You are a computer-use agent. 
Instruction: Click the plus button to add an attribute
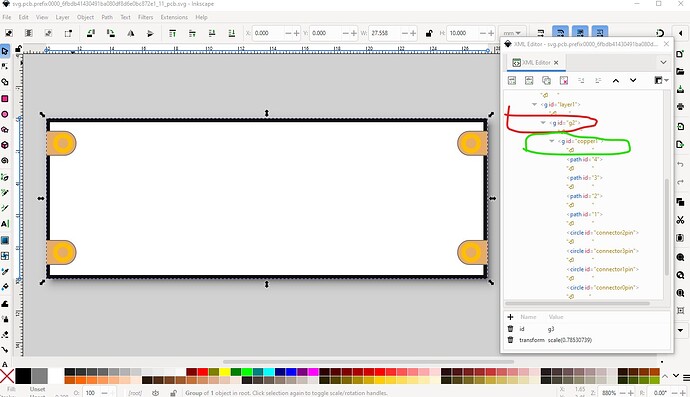click(x=510, y=317)
